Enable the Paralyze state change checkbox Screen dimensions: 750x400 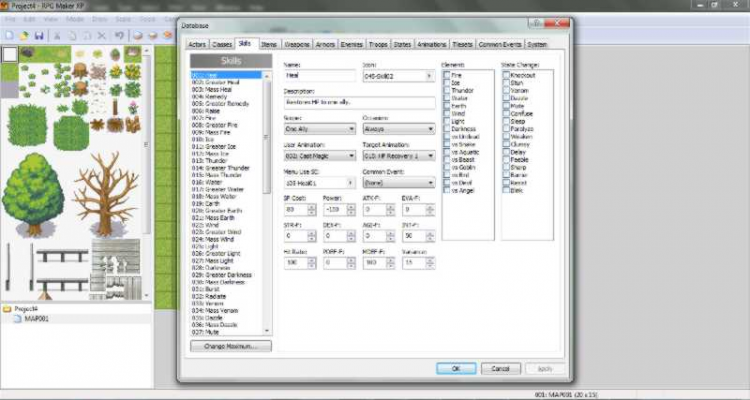click(x=506, y=129)
